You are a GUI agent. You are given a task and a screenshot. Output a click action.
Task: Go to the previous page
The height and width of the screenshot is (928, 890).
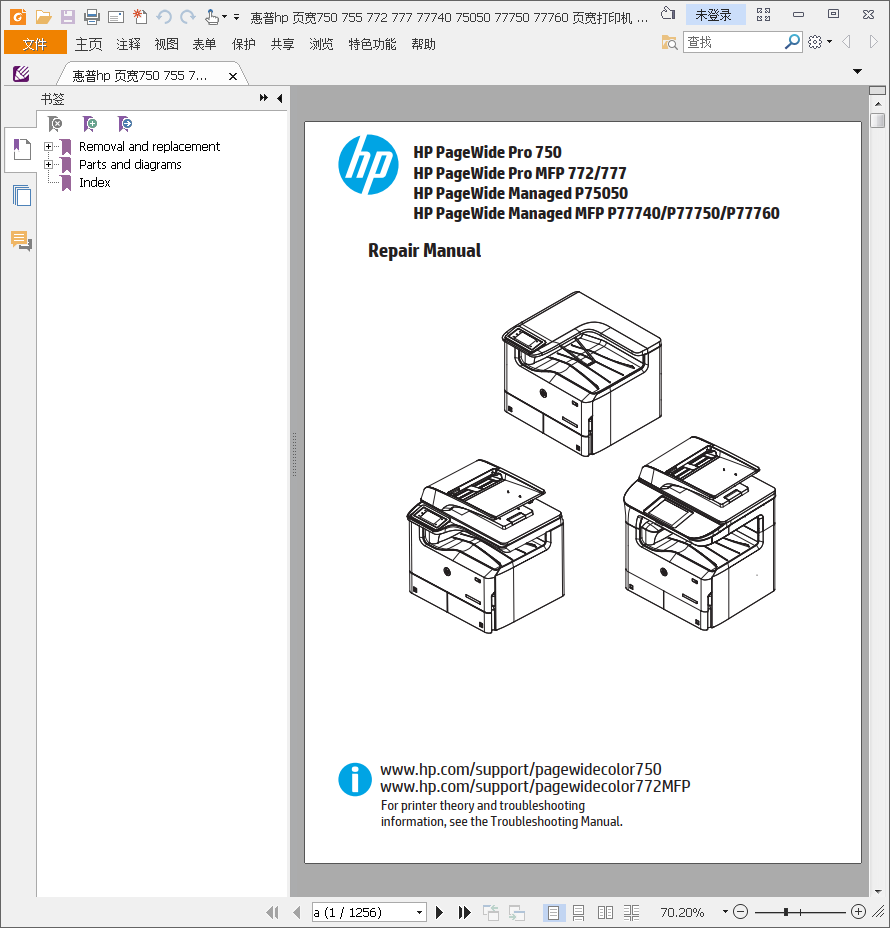pos(296,913)
